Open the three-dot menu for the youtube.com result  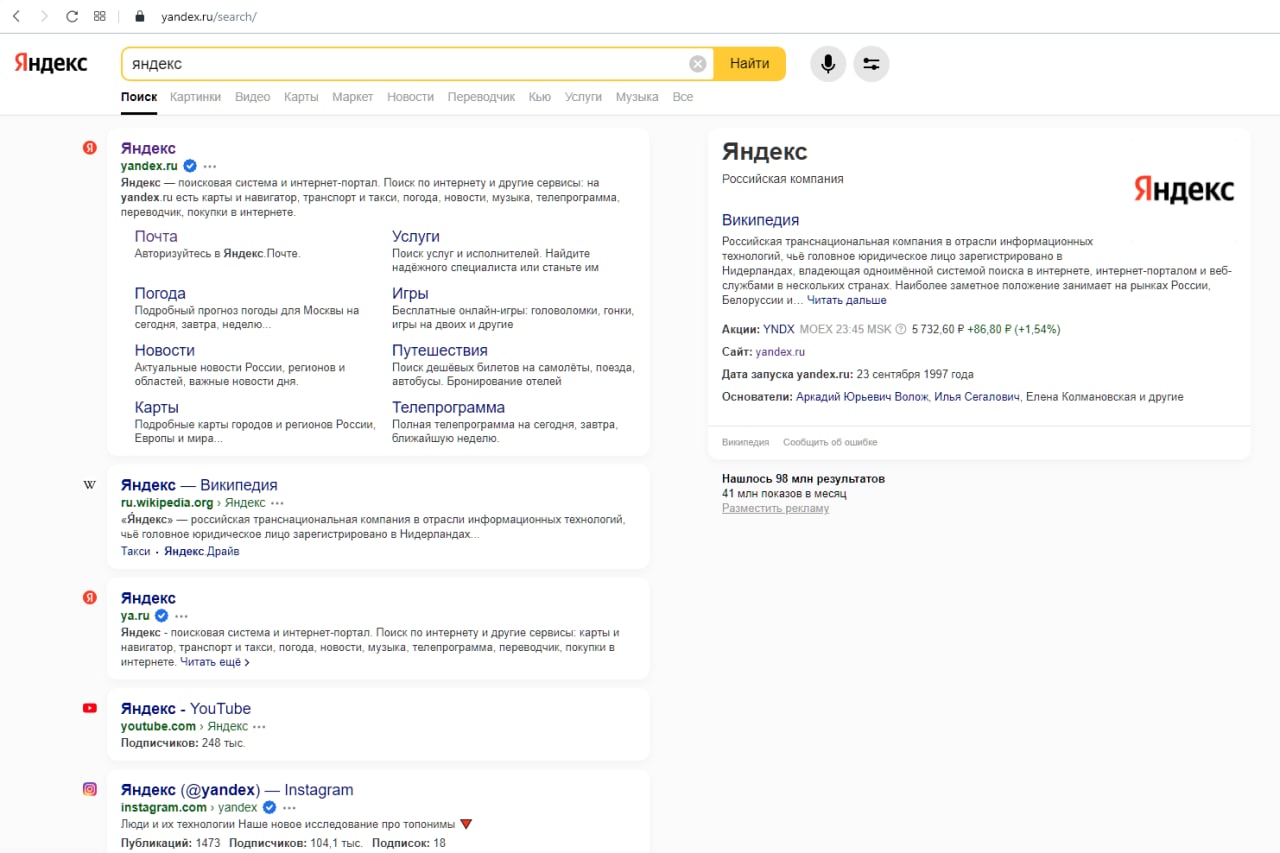coord(259,727)
